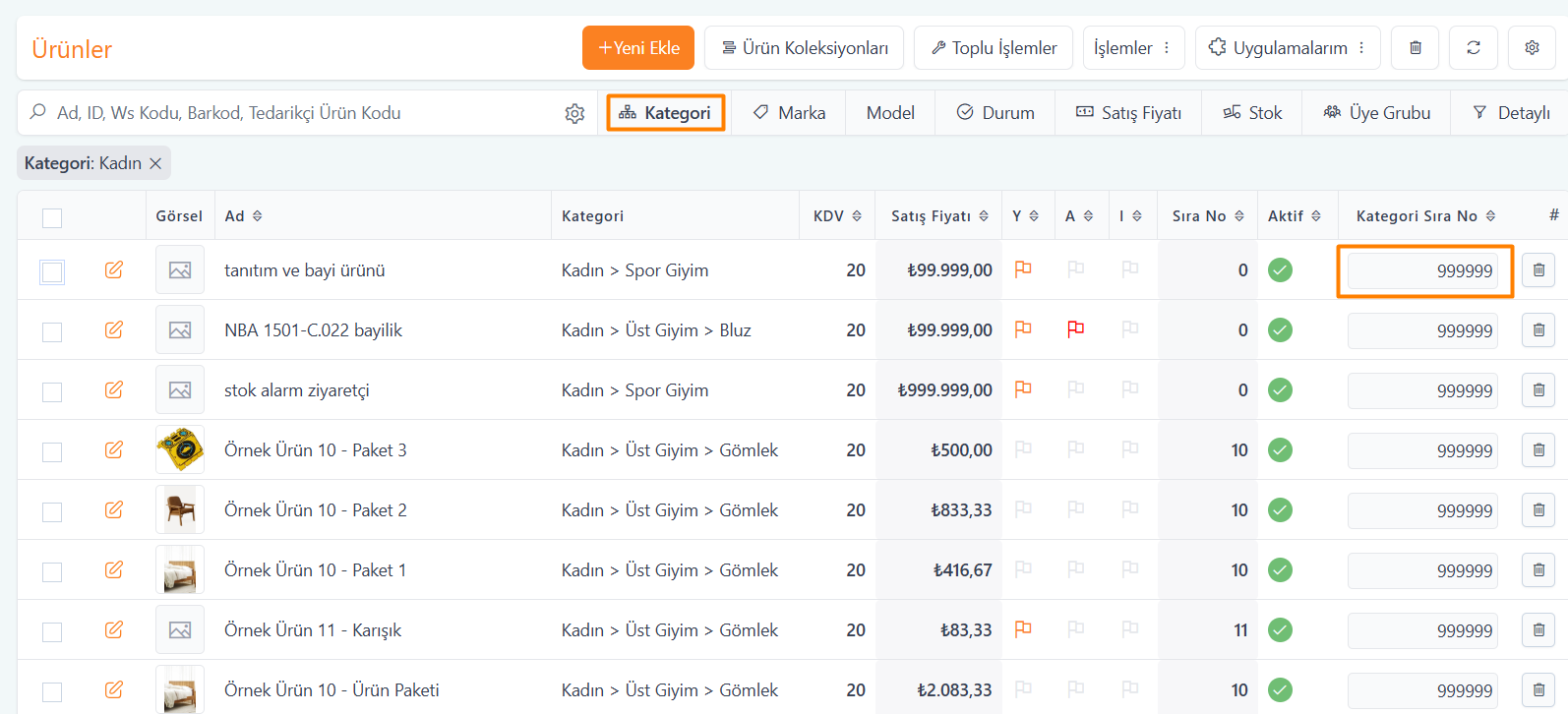Image resolution: width=1568 pixels, height=714 pixels.
Task: Select checkbox for Örnek Ürün 10 - Paket 3
Action: coord(52,451)
